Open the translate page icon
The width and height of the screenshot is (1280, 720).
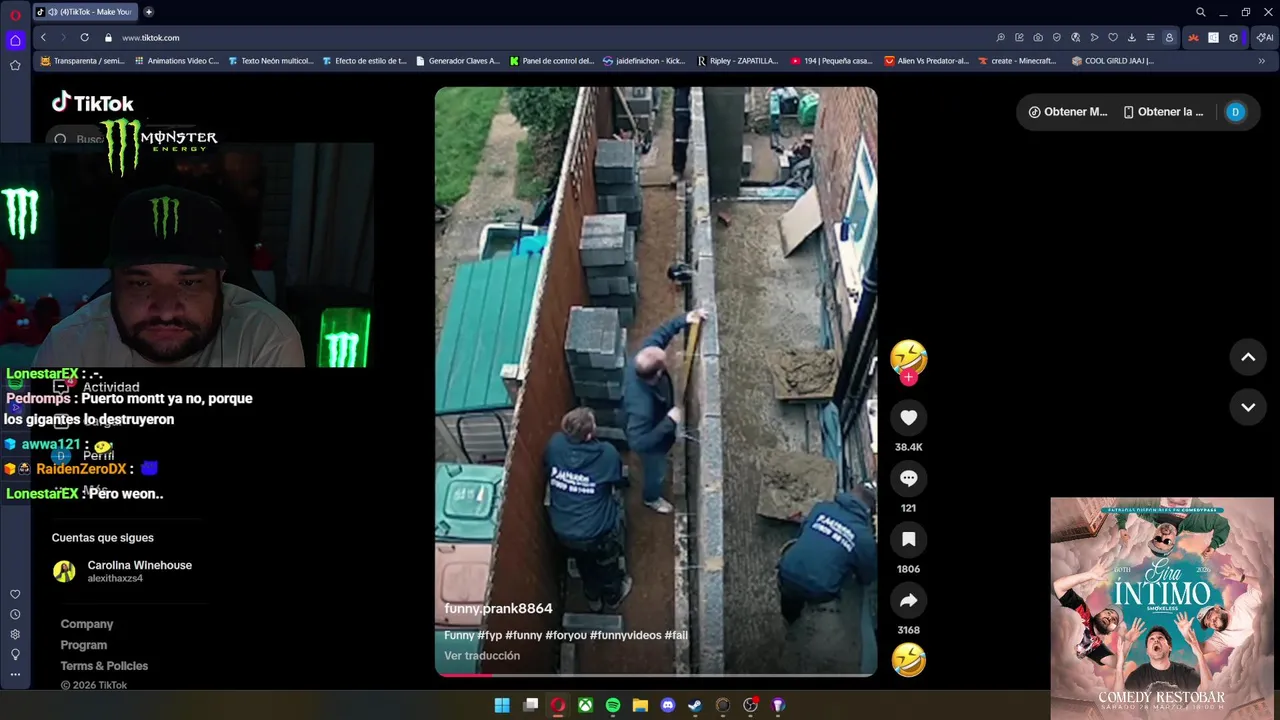1076,38
